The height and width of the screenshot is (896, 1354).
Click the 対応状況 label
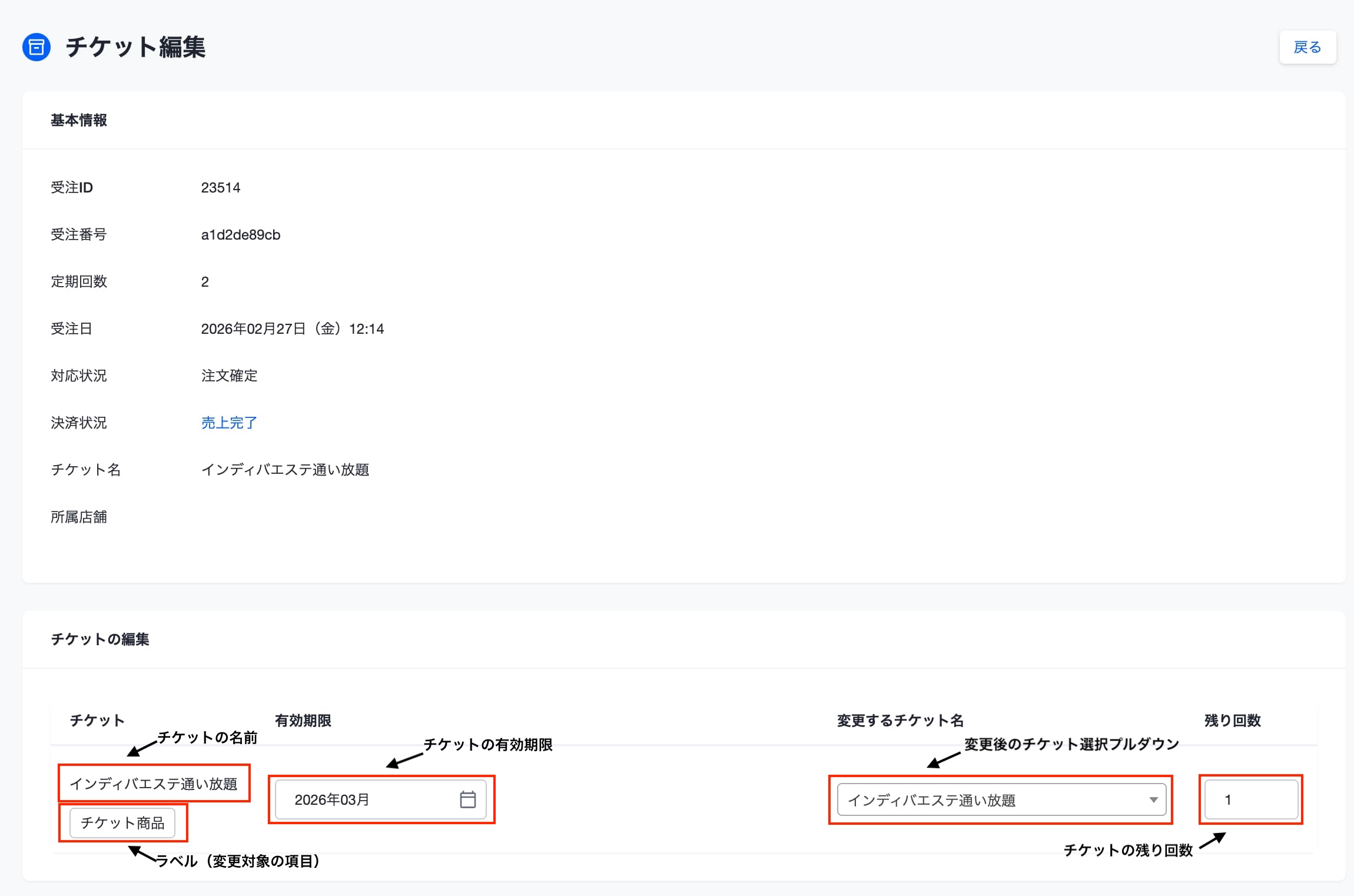coord(79,376)
